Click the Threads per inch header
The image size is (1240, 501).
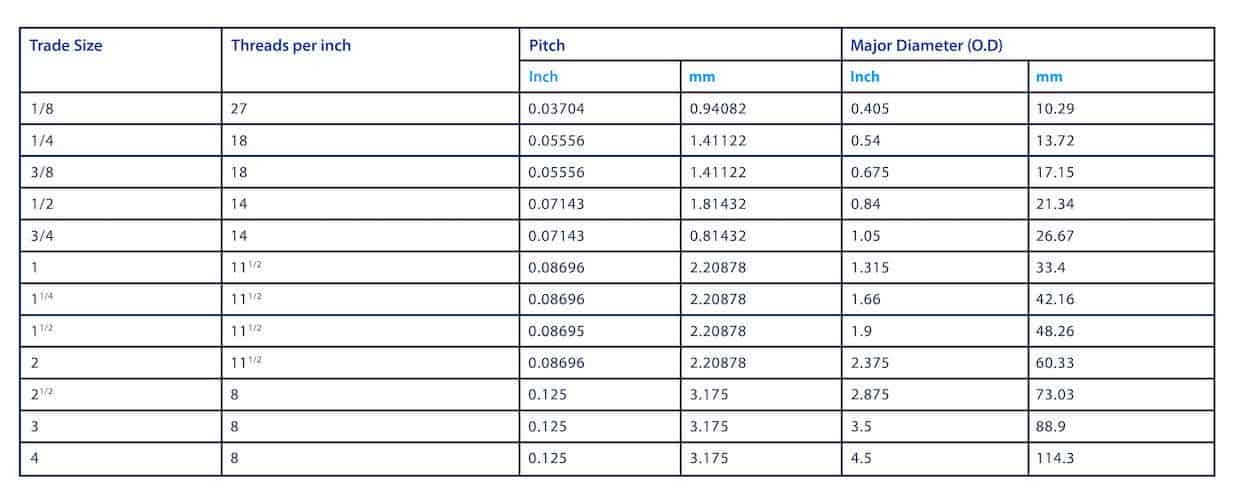point(291,45)
